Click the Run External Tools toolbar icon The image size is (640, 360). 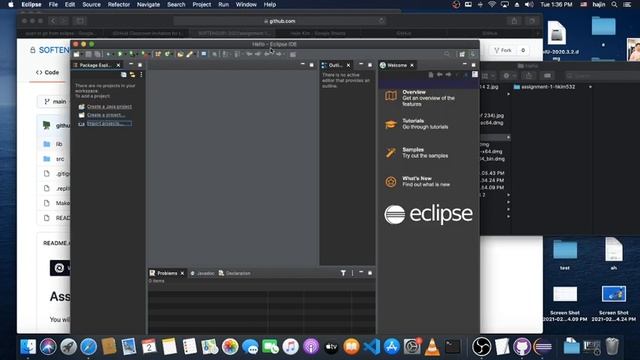(x=144, y=54)
